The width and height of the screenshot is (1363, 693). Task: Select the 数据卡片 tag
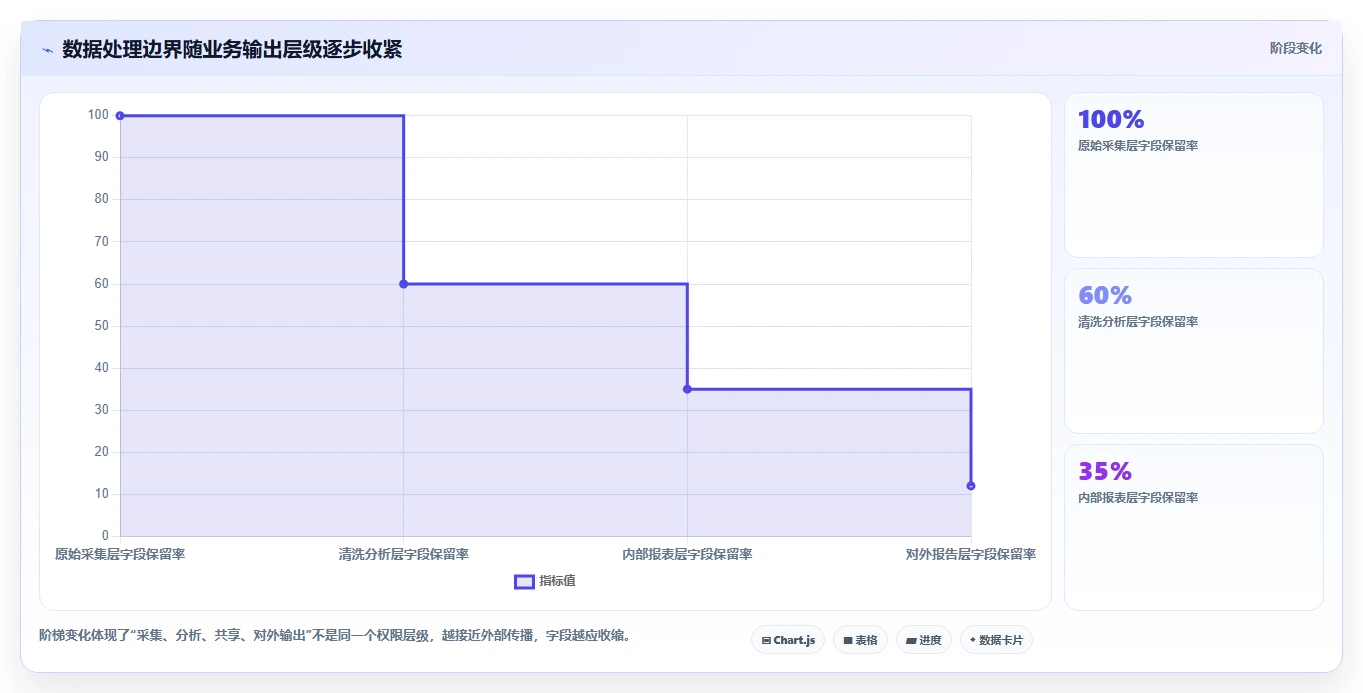click(996, 640)
